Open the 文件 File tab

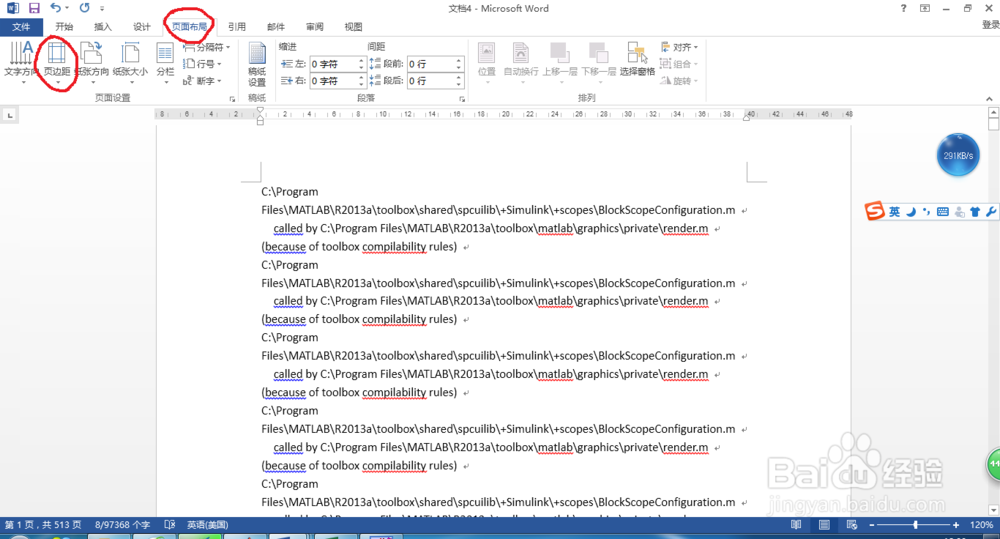pos(21,27)
